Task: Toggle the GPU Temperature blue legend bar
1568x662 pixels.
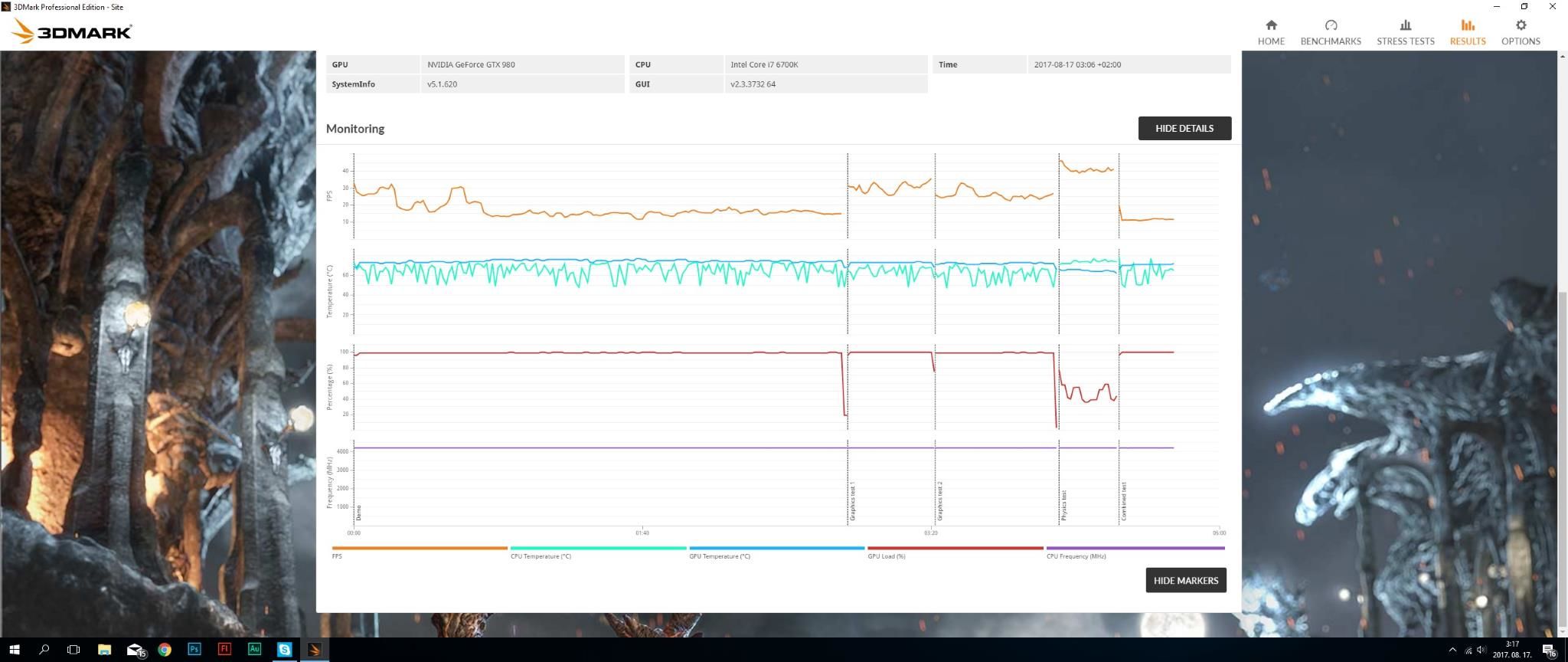Action: 776,548
